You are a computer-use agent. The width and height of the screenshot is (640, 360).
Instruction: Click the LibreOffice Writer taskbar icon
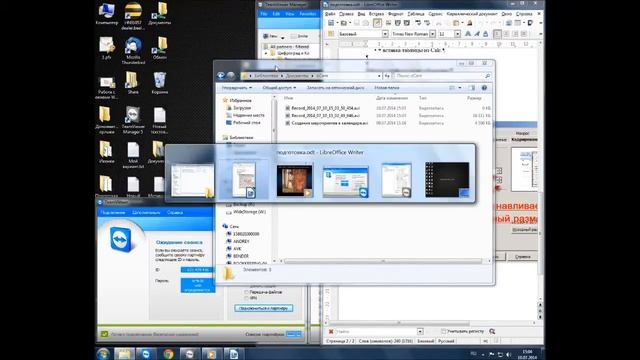[x=233, y=353]
